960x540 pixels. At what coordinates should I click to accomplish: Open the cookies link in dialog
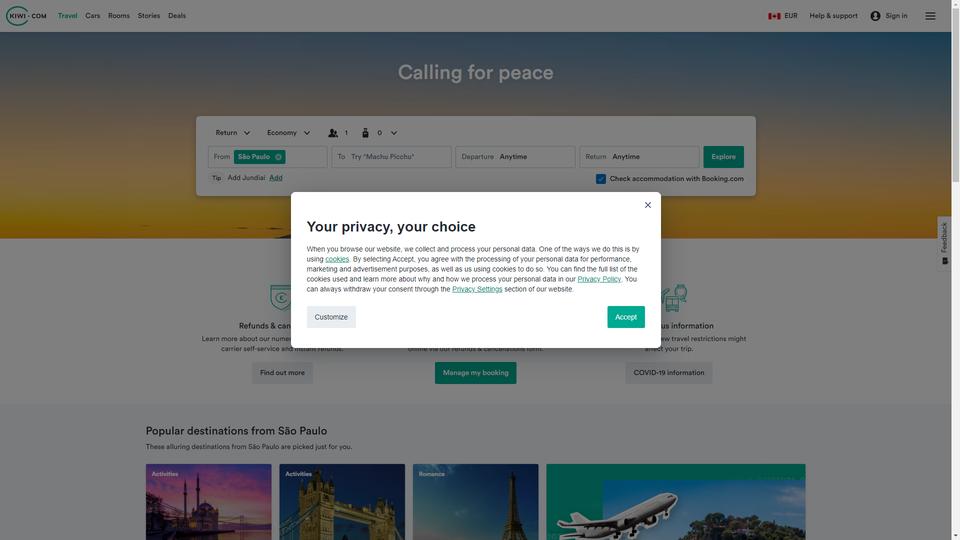(x=337, y=259)
